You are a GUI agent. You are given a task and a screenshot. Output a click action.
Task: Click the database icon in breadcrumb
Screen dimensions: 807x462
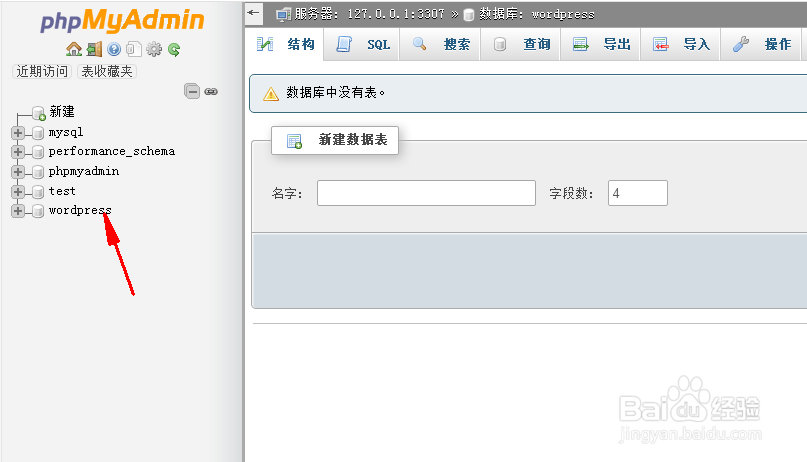[468, 15]
